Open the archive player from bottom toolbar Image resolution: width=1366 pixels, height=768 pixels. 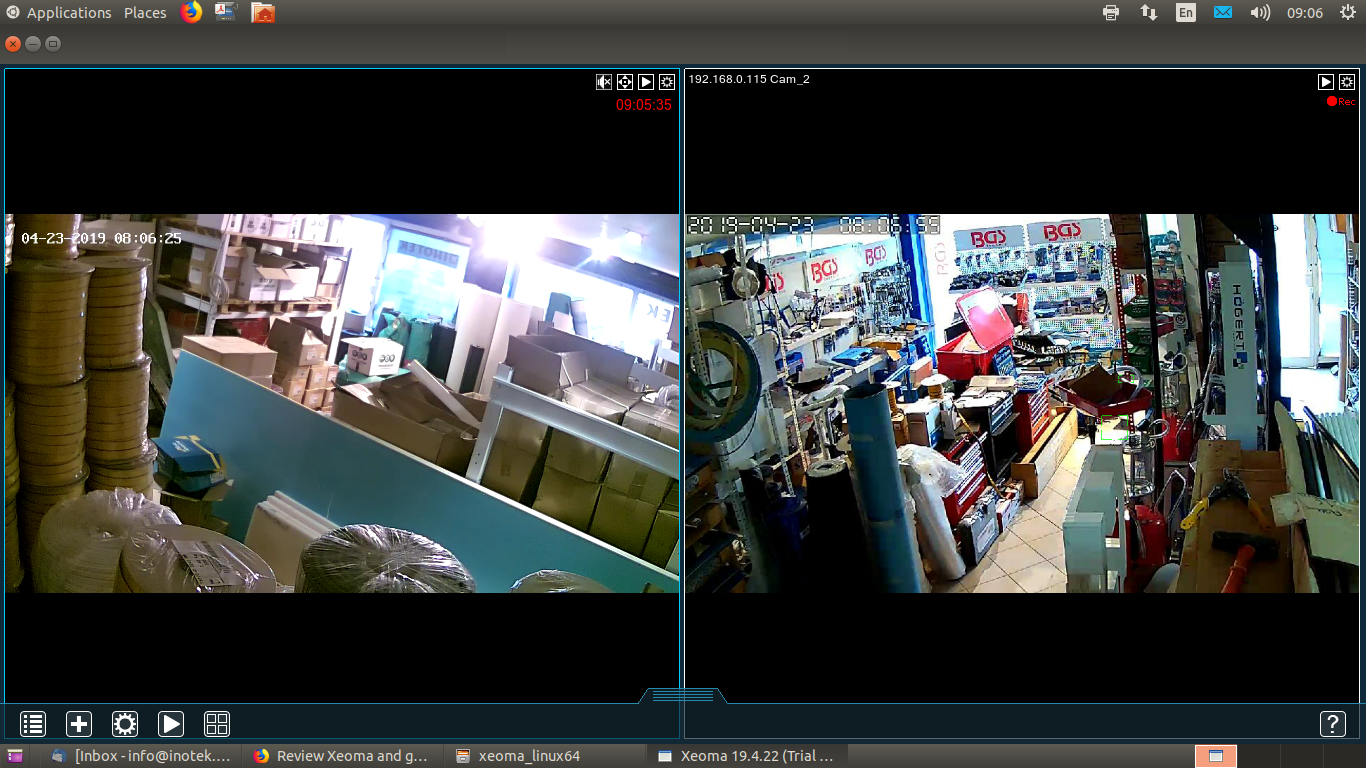[x=171, y=724]
